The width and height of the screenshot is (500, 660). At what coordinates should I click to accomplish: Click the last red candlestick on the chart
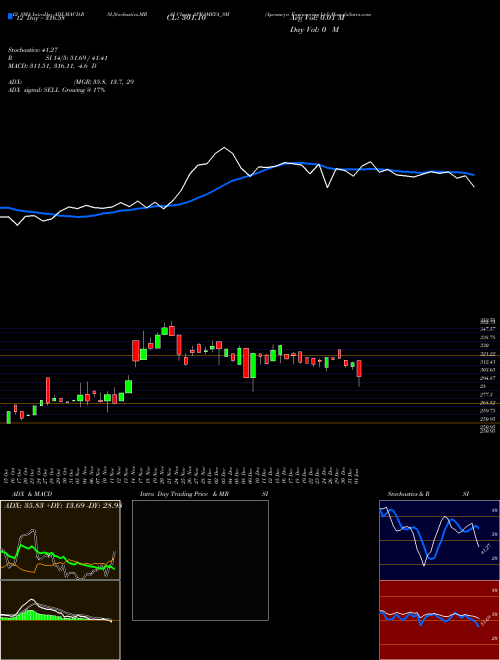[359, 369]
